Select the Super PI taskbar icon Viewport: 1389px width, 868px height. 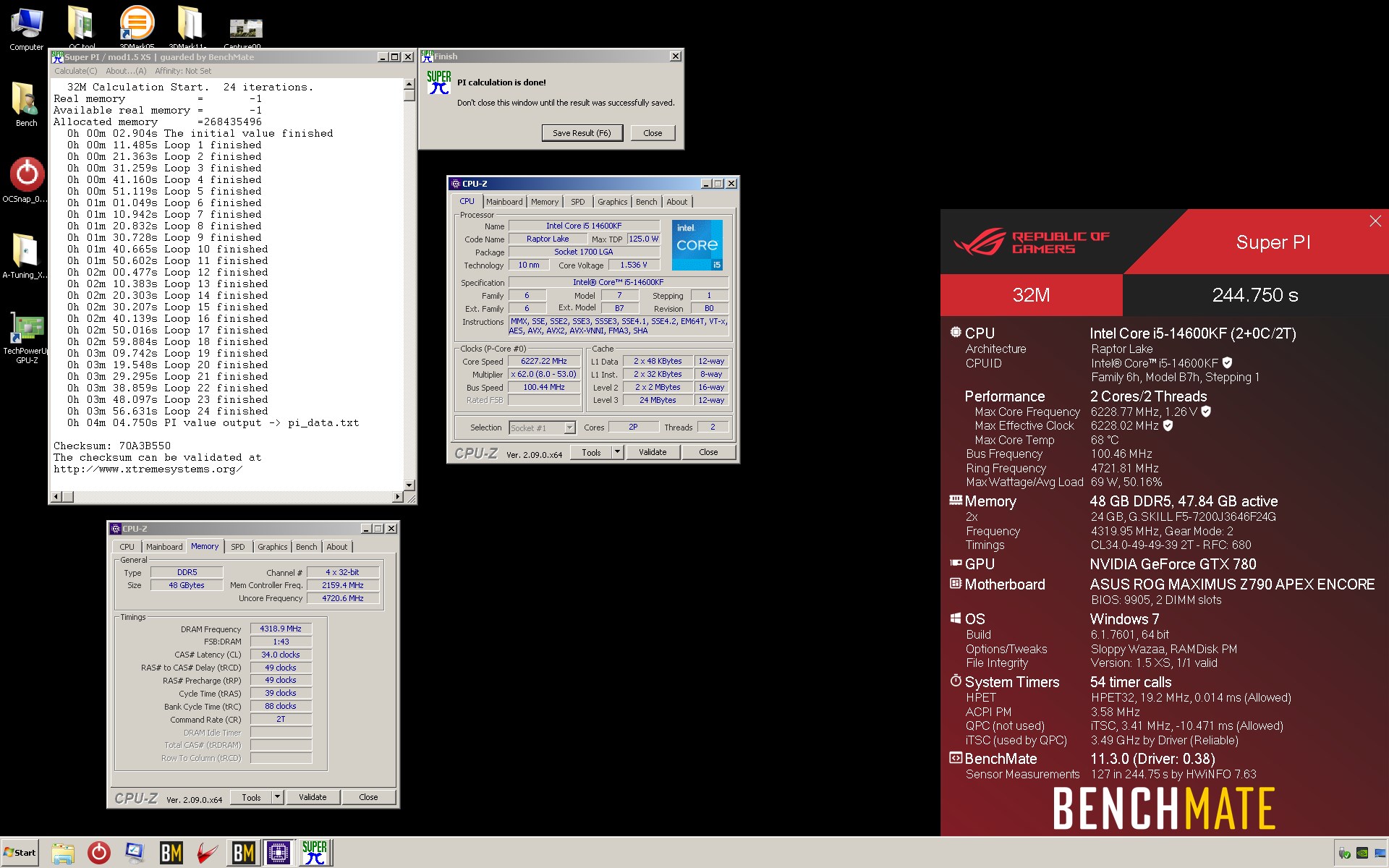tap(315, 853)
